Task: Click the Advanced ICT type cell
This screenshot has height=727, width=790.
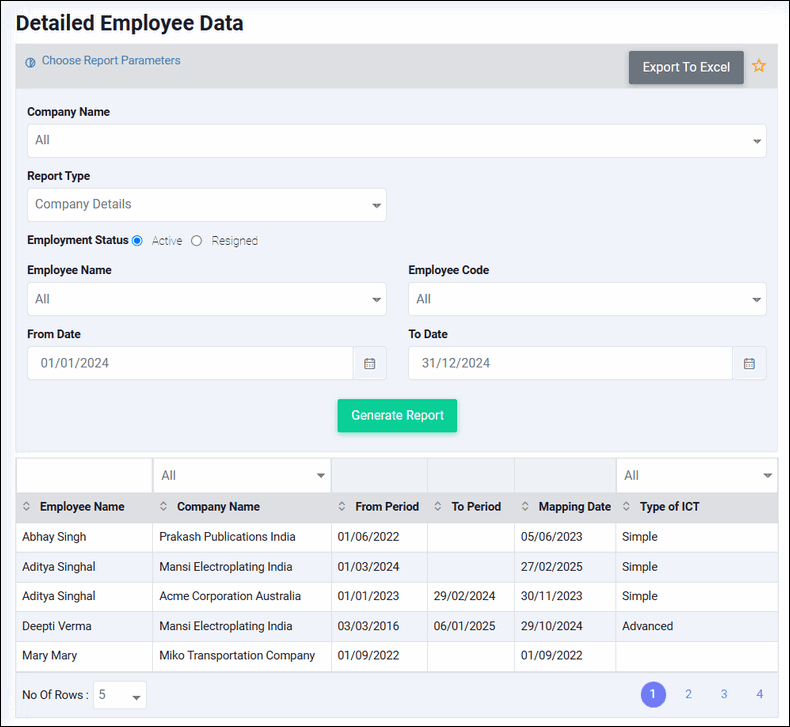Action: [697, 626]
